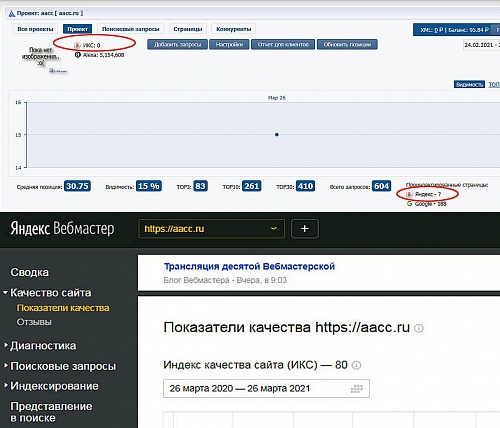500x428 pixels.
Task: Click the Средняя позиция value 30.75
Action: (x=77, y=186)
